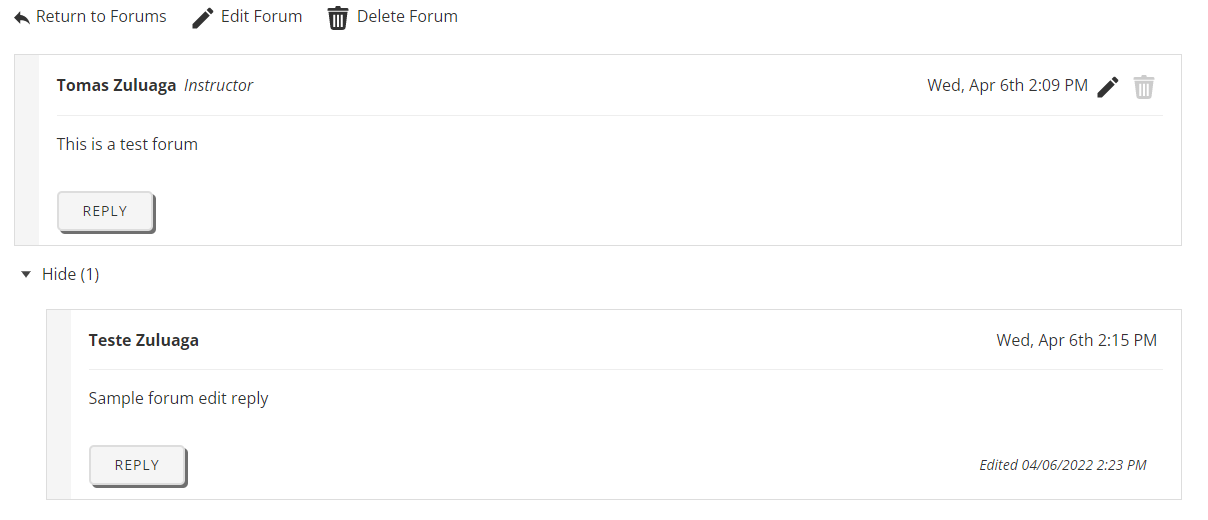Click the Tomas Zuluaga author name
This screenshot has width=1208, height=520.
(x=116, y=86)
